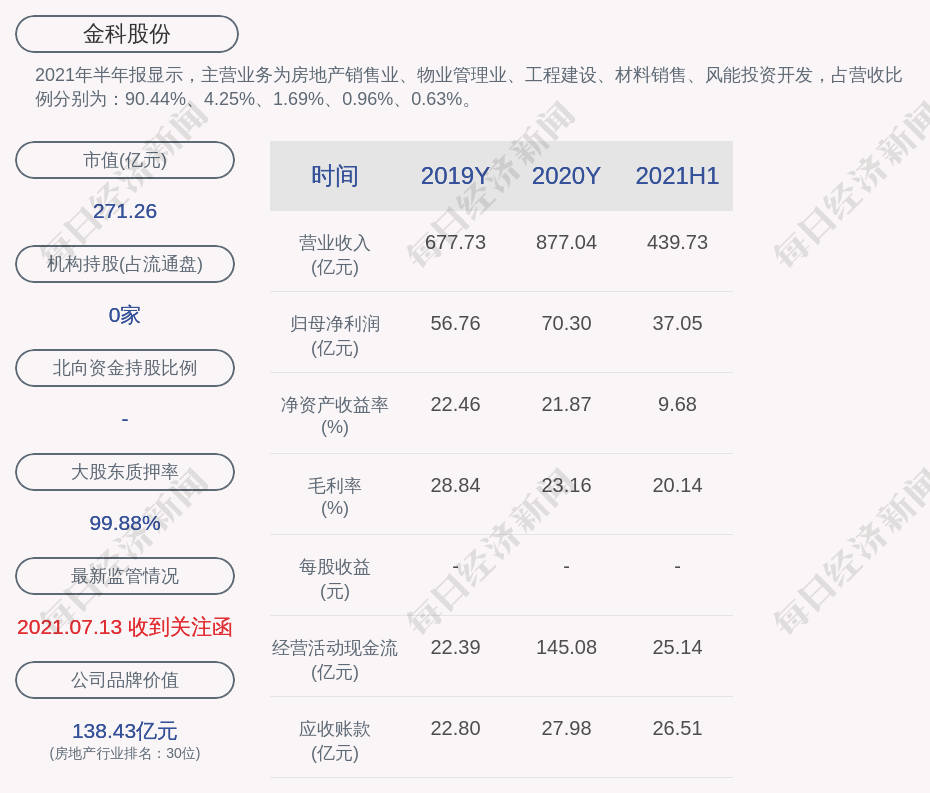
Task: Select the 应收账款(亿元) row label
Action: (x=335, y=741)
